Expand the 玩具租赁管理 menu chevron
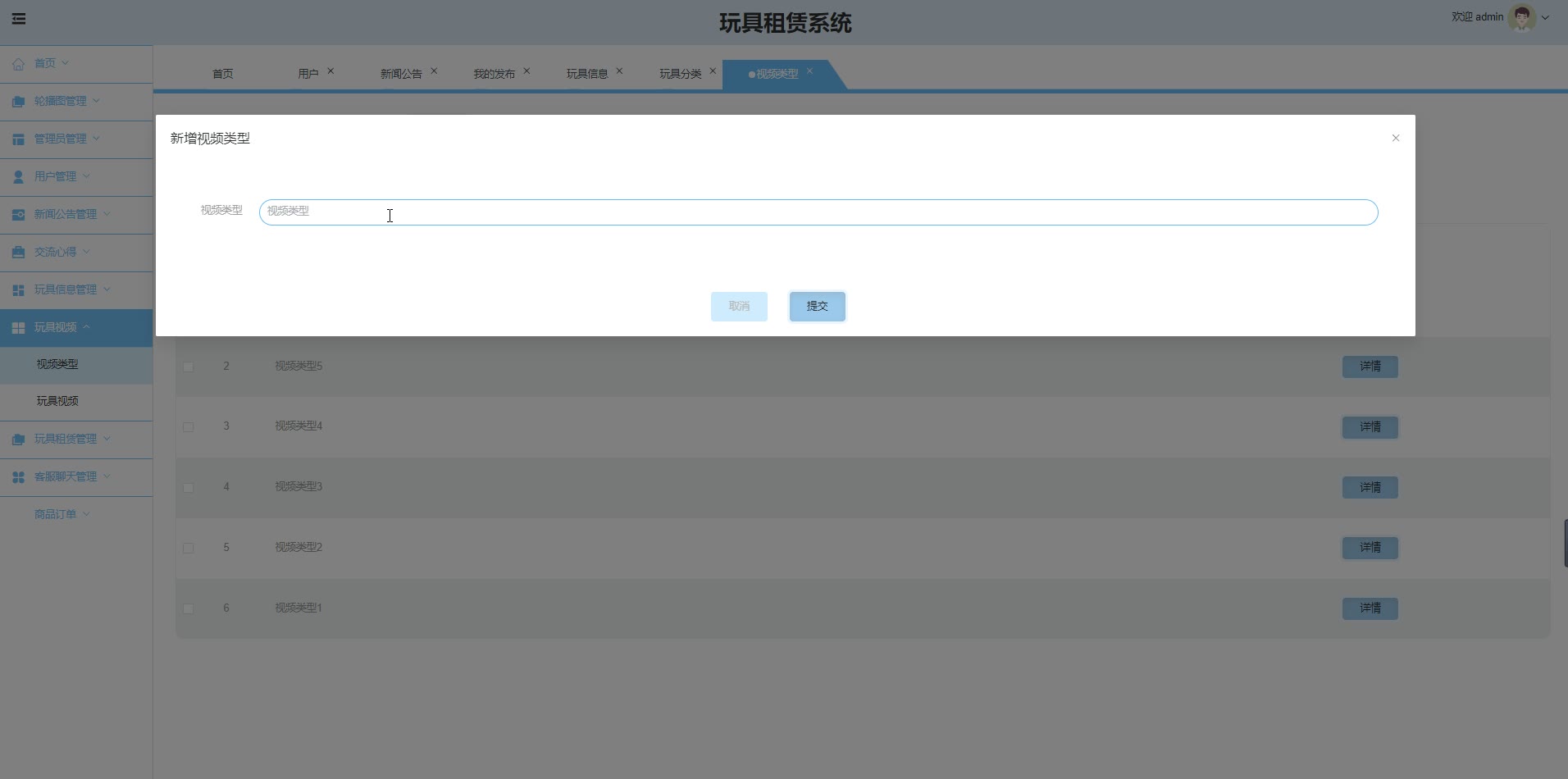Image resolution: width=1568 pixels, height=779 pixels. (107, 439)
